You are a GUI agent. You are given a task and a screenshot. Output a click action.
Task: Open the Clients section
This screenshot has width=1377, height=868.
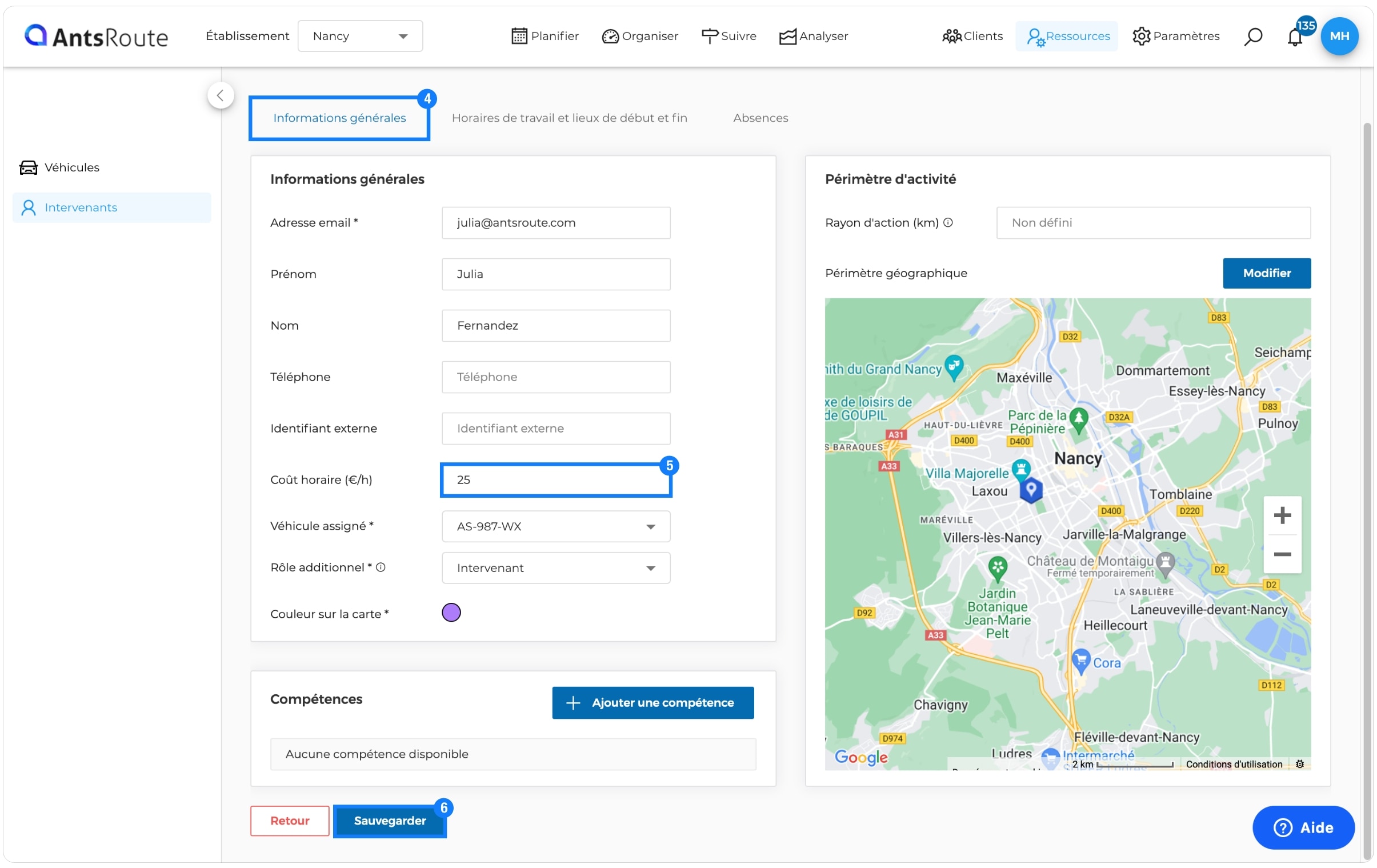972,36
